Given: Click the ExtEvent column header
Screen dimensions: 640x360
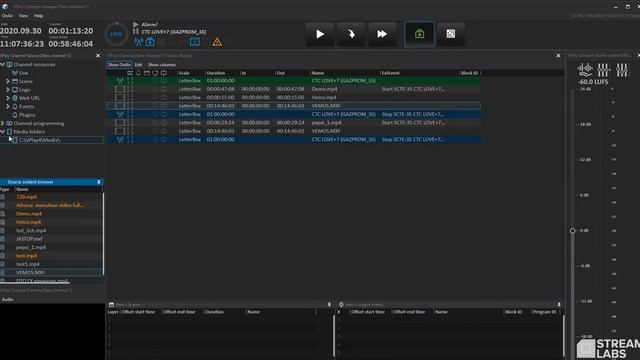Looking at the screenshot, I should 391,73.
